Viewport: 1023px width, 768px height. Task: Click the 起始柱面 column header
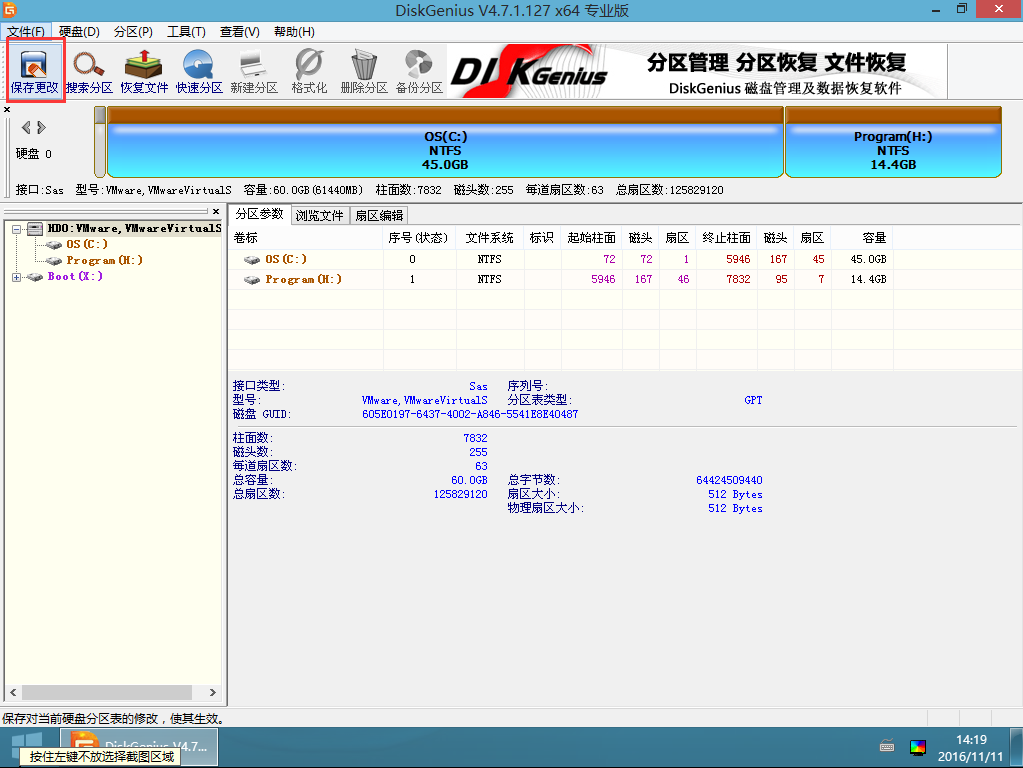pyautogui.click(x=591, y=238)
